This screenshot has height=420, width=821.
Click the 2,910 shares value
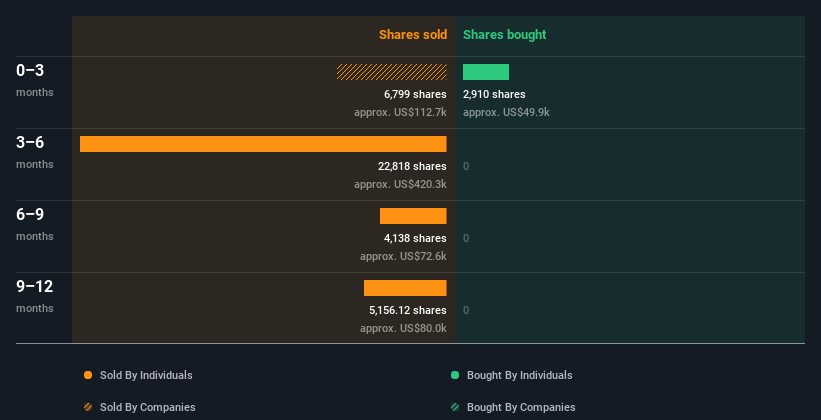(x=494, y=94)
